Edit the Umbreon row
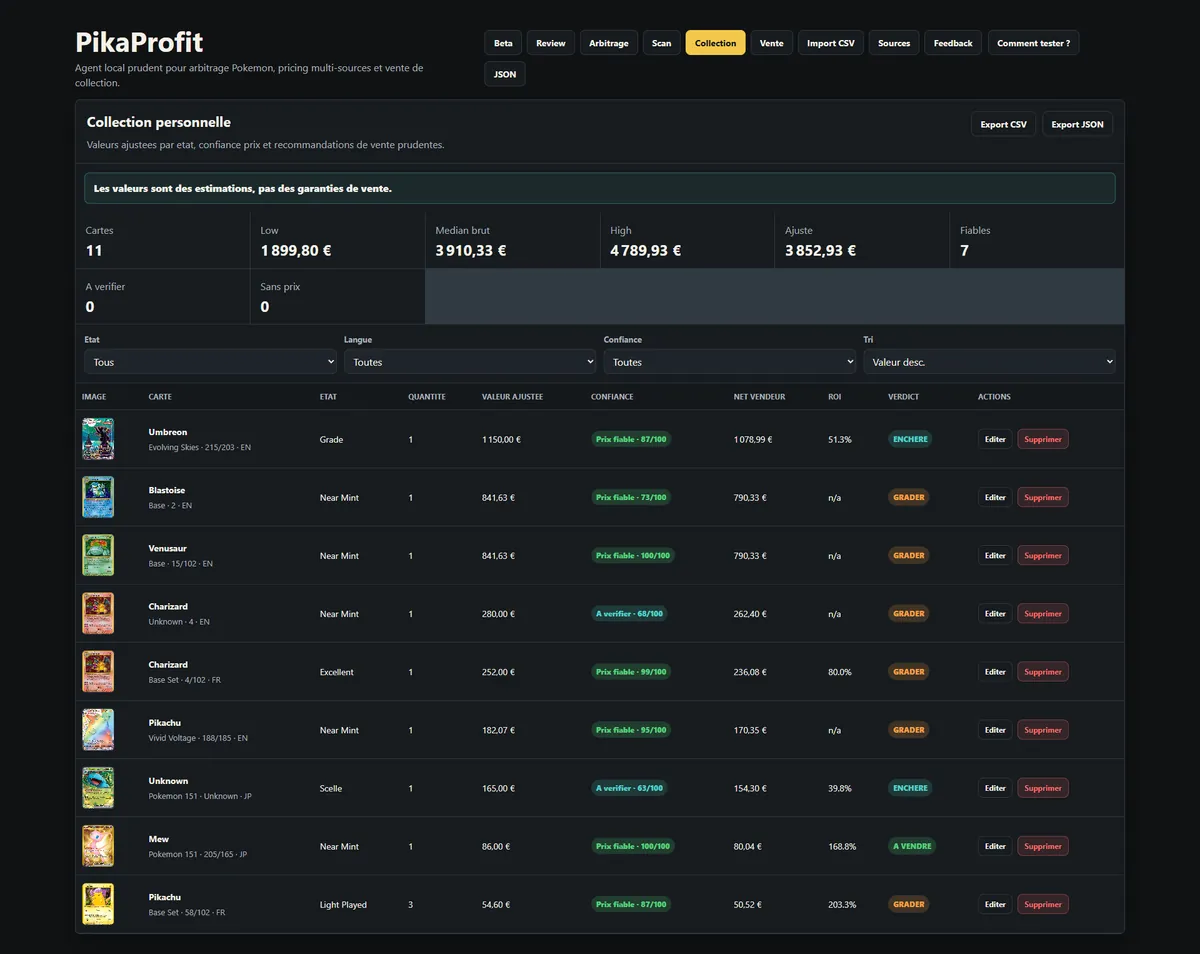Screen dimensions: 1200x954 [x=995, y=439]
